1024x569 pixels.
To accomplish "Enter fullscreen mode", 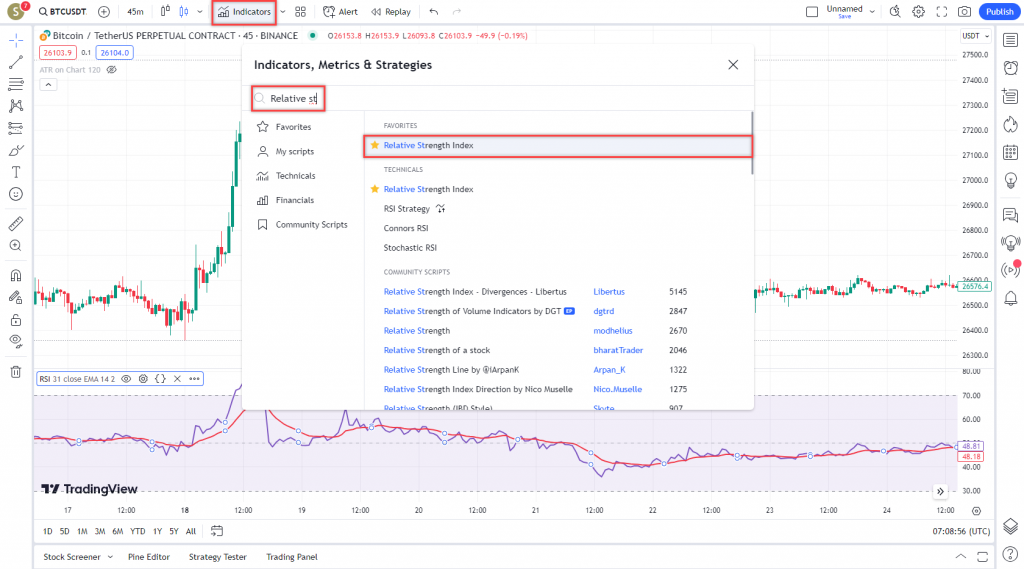I will click(942, 12).
